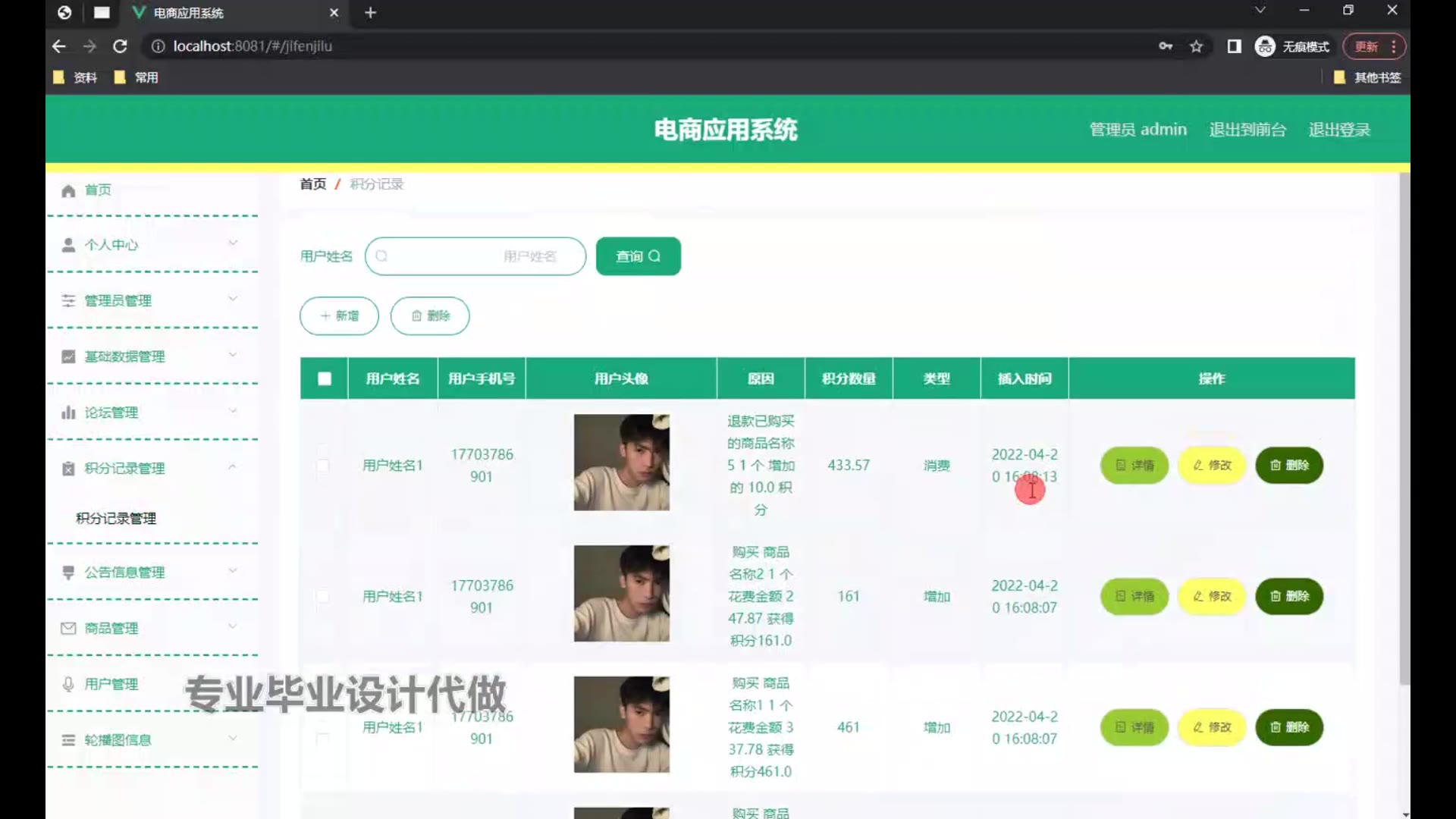Click the home icon in sidebar
The image size is (1456, 819).
coord(68,190)
